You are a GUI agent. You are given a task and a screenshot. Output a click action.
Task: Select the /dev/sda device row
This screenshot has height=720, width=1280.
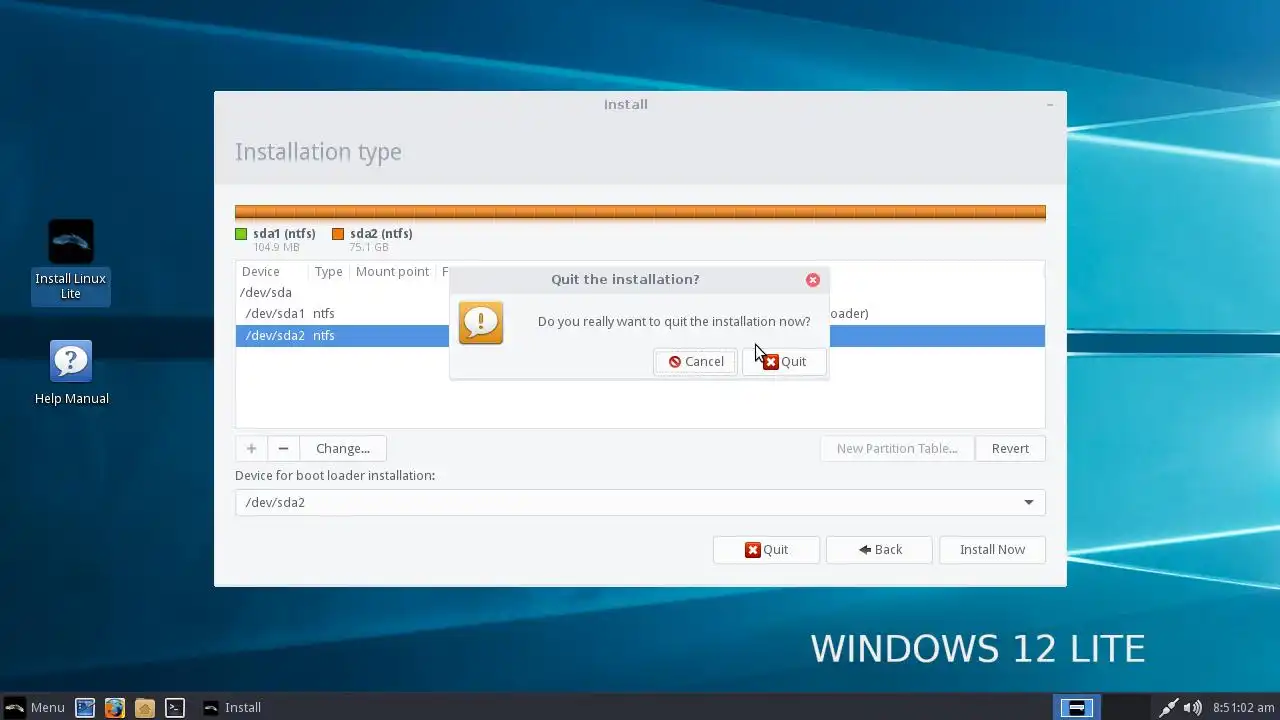pos(640,292)
